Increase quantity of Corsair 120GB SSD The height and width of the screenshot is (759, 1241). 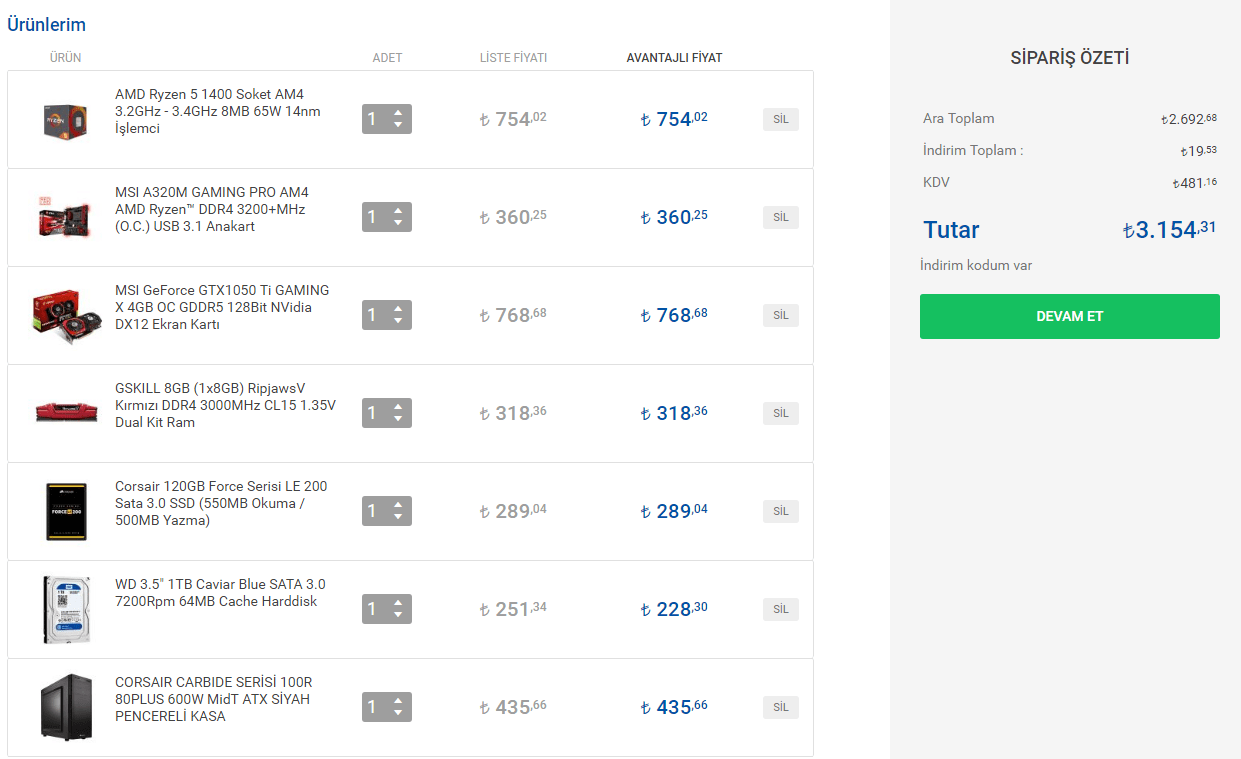[x=398, y=505]
